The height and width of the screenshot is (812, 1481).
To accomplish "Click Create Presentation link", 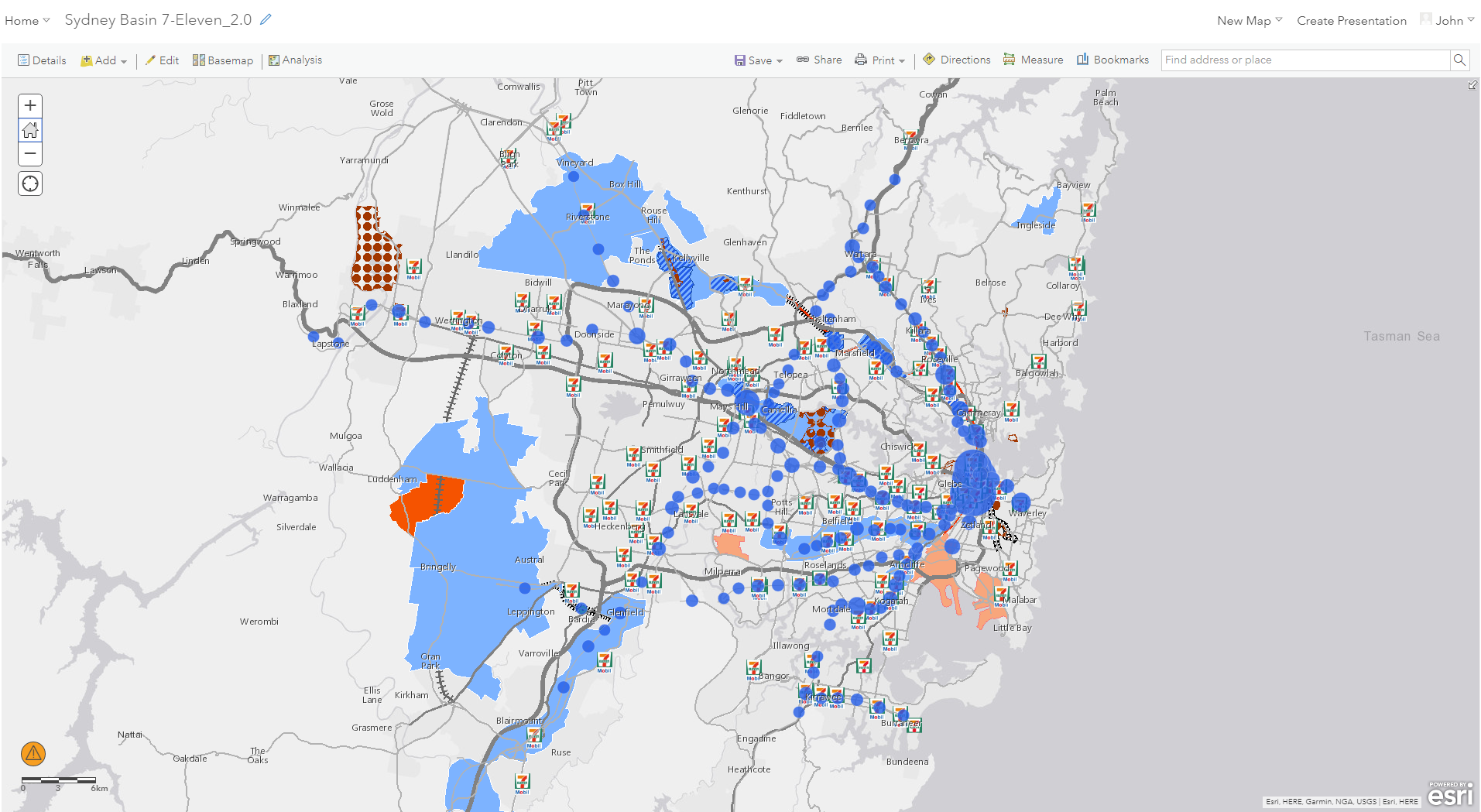I will pos(1352,21).
